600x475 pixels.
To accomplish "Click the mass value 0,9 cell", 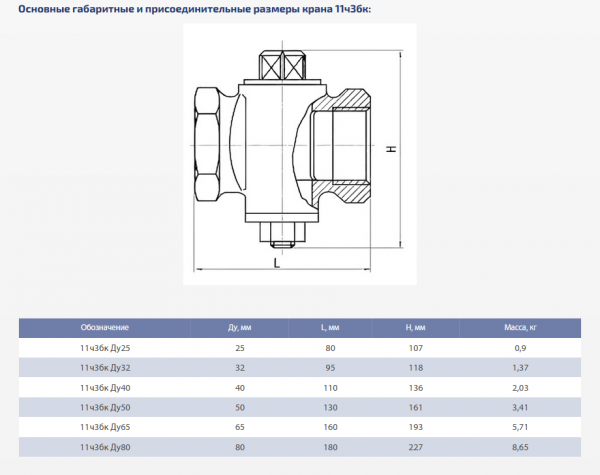I will 520,347.
